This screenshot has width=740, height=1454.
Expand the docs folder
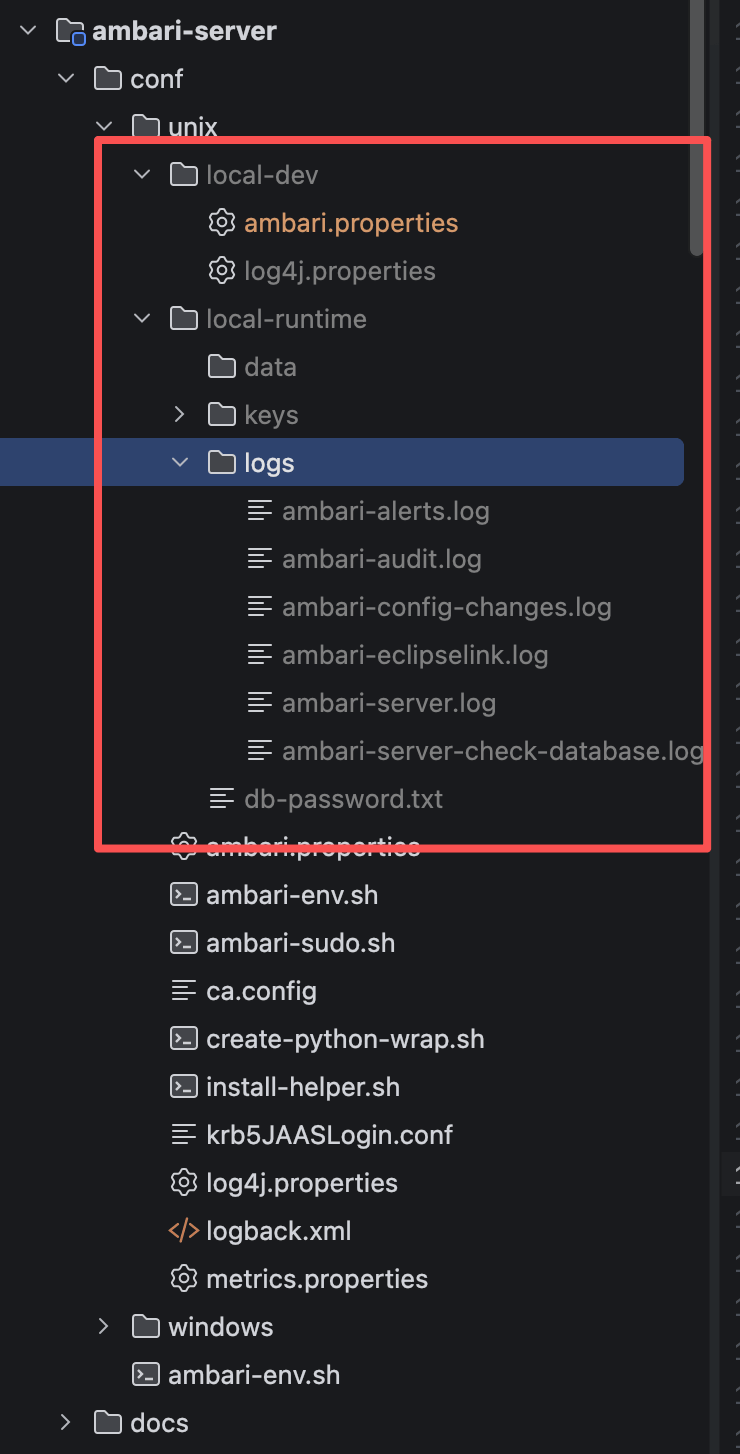click(x=66, y=1423)
